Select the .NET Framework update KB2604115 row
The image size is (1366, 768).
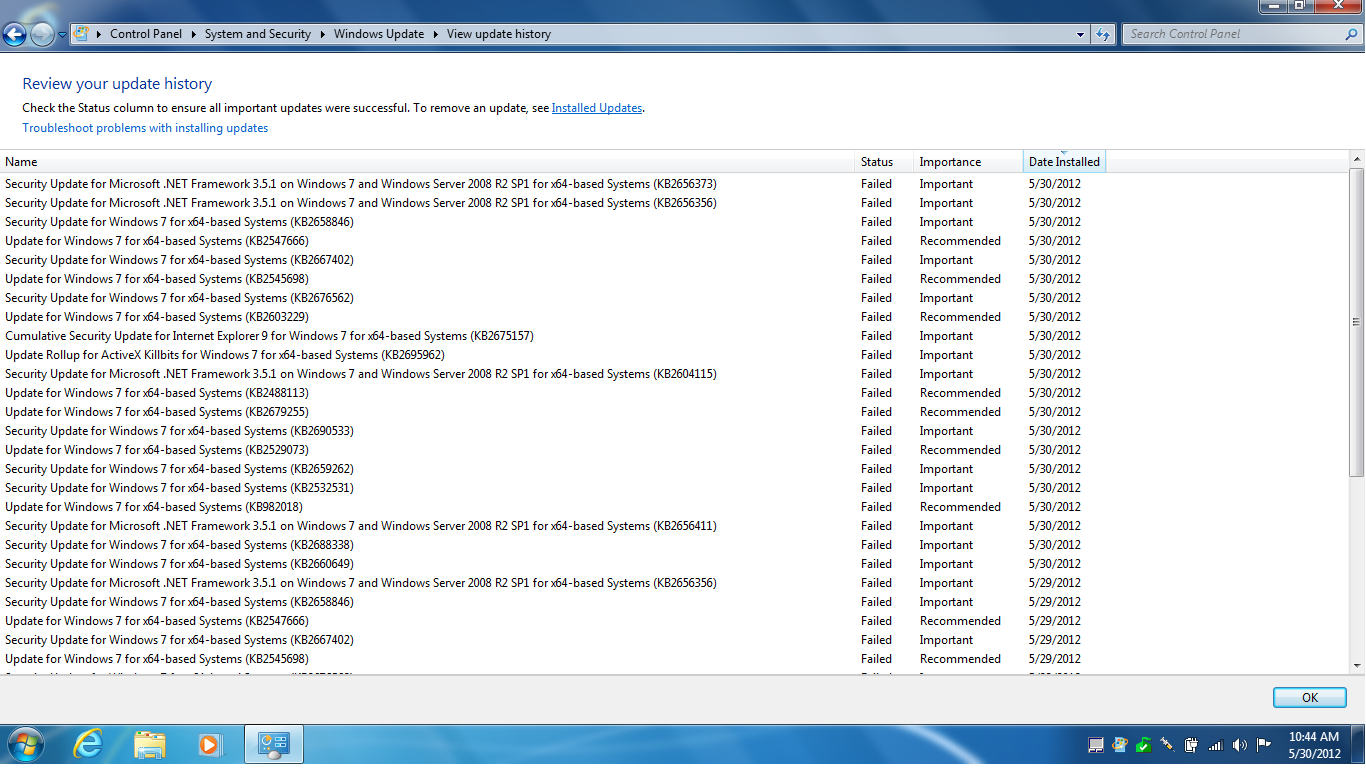(x=553, y=374)
